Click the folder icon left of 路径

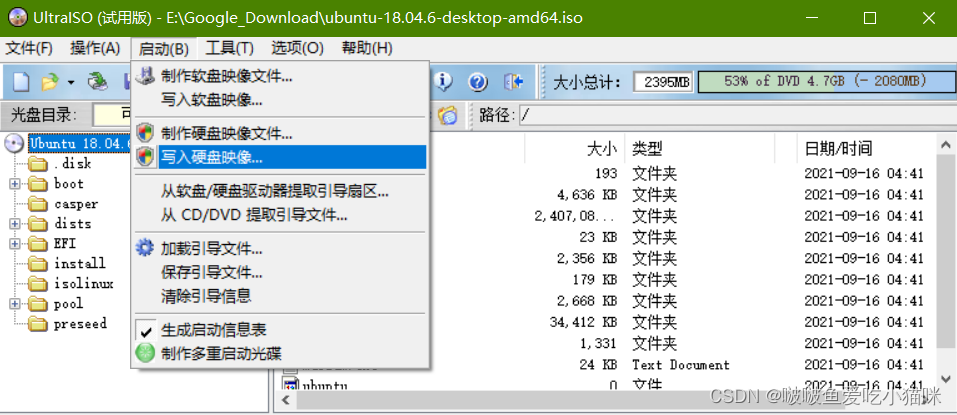447,115
